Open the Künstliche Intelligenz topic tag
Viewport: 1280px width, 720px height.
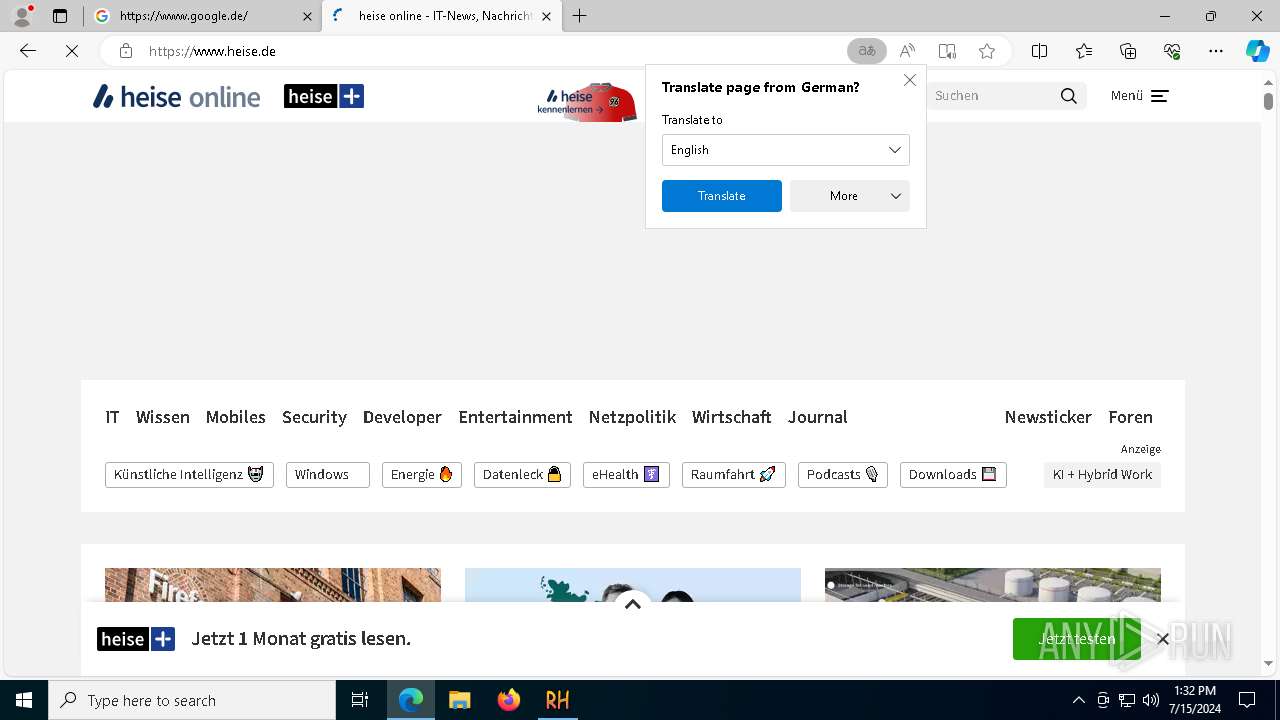point(189,475)
